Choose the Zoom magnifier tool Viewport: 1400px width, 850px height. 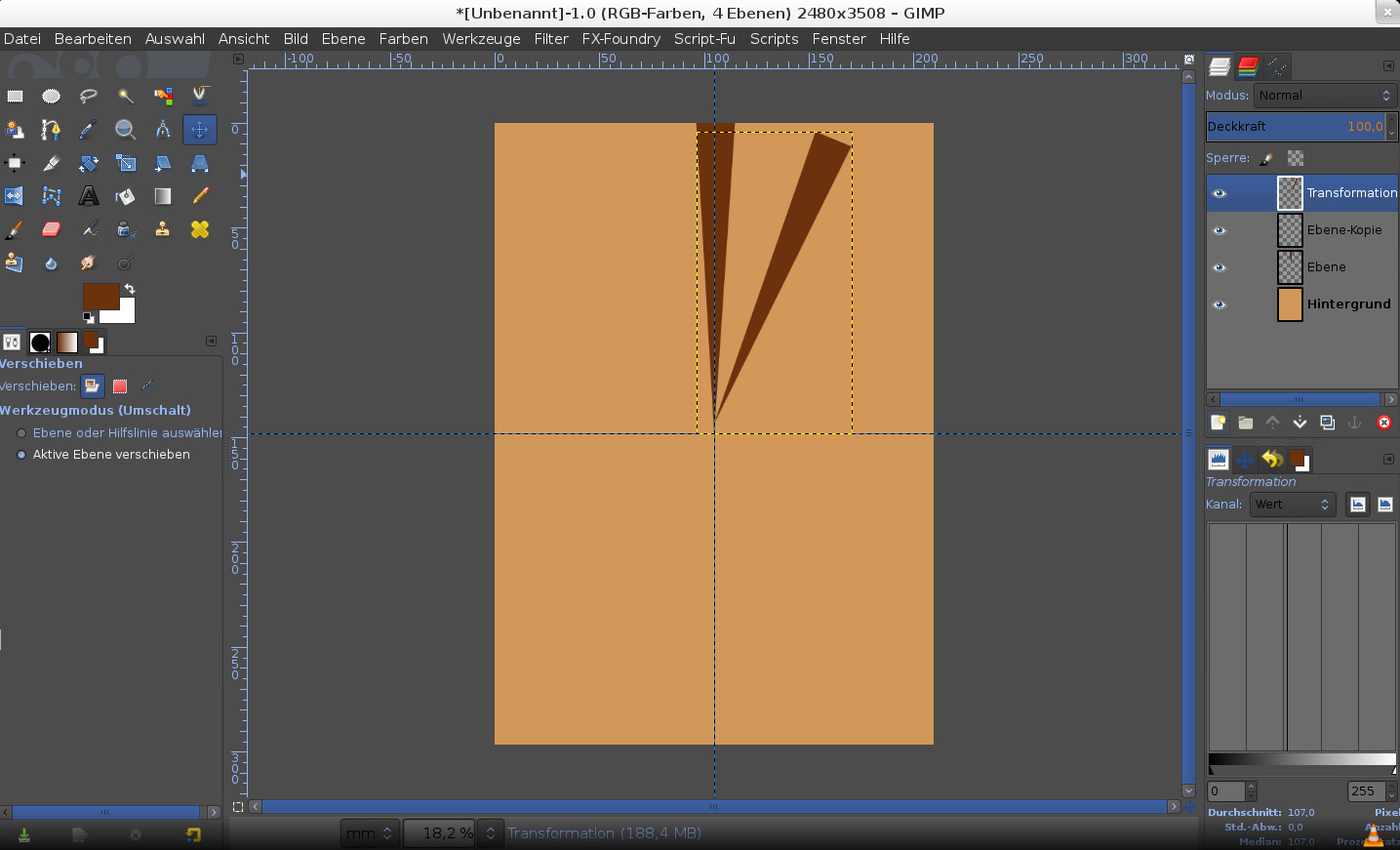[x=125, y=129]
